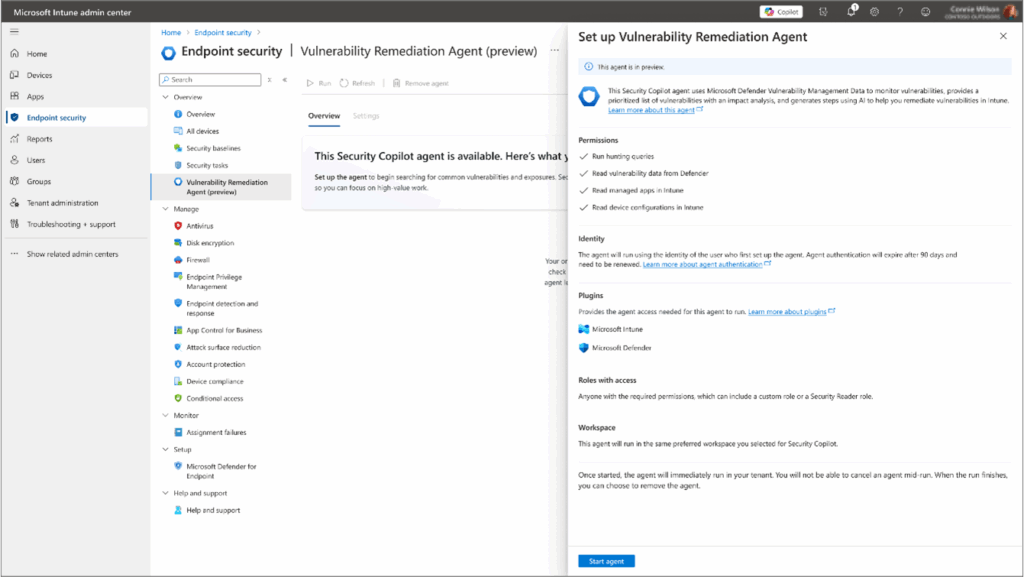Open the user account avatar
The width and height of the screenshot is (1024, 577).
1010,12
